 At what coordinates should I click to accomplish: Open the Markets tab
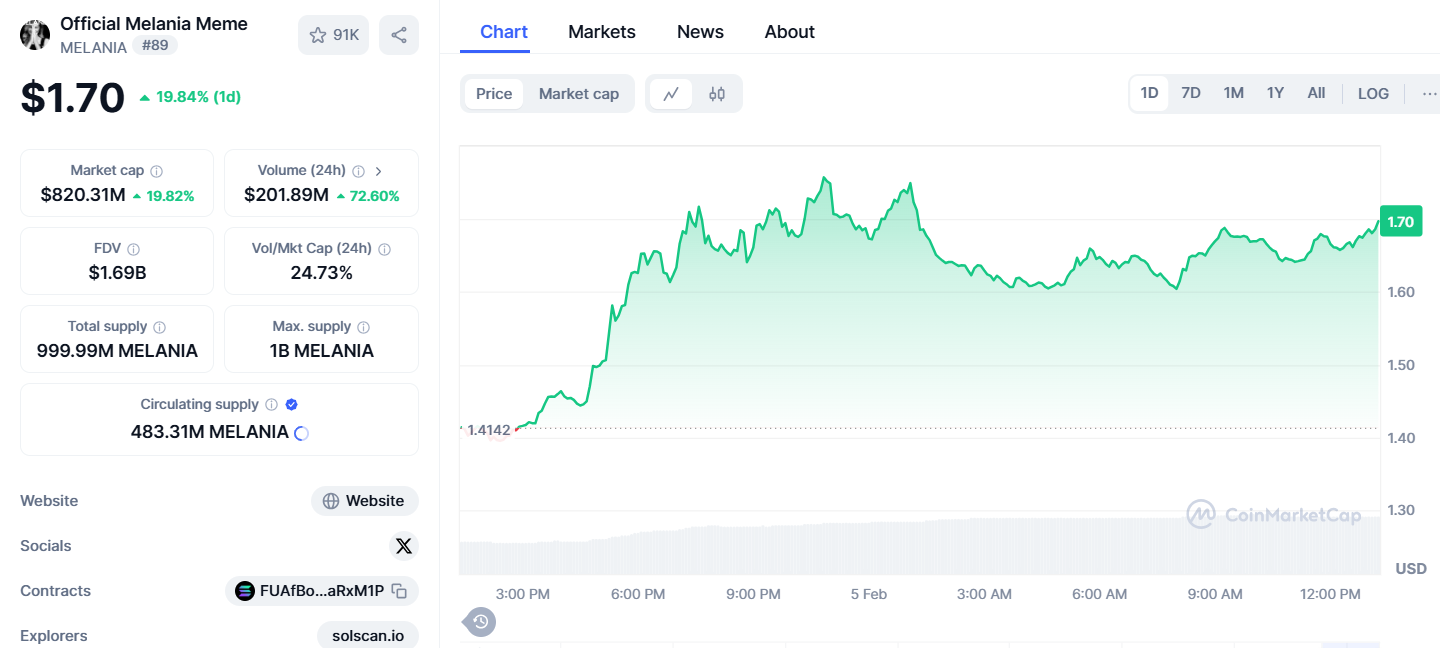(x=602, y=32)
